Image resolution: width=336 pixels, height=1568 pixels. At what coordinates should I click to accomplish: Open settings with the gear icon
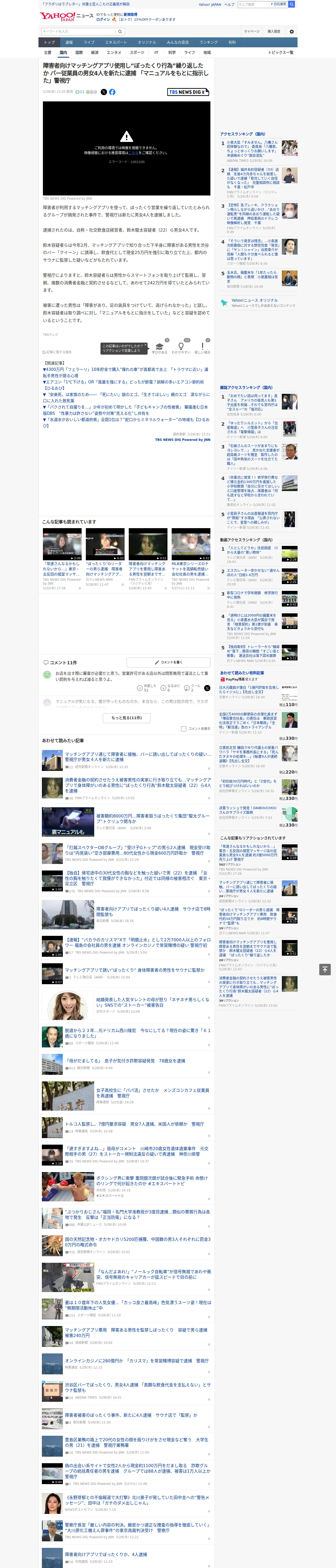point(292,32)
